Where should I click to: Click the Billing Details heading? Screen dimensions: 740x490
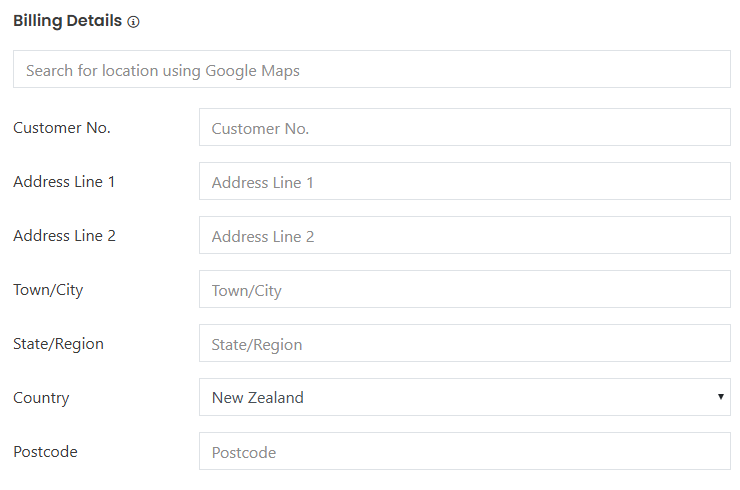[x=67, y=21]
